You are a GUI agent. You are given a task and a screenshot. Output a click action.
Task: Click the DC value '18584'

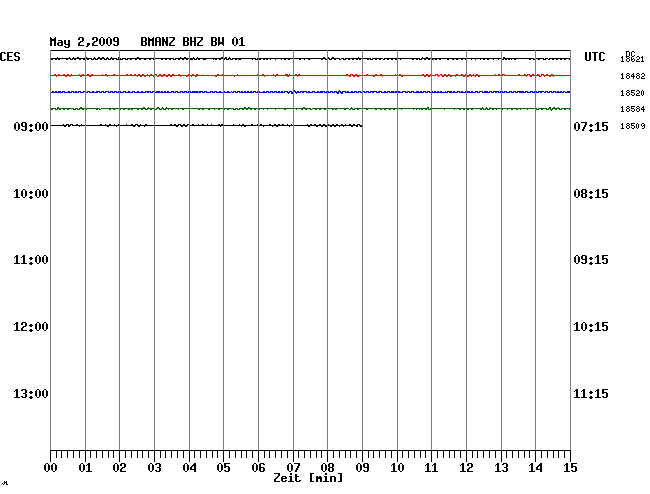click(x=632, y=109)
